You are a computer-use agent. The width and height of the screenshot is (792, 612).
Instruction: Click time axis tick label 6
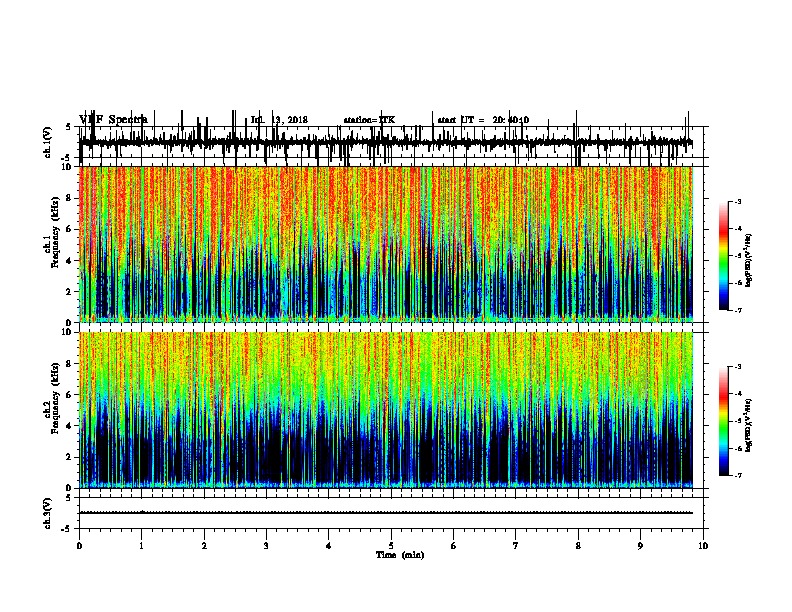click(454, 546)
